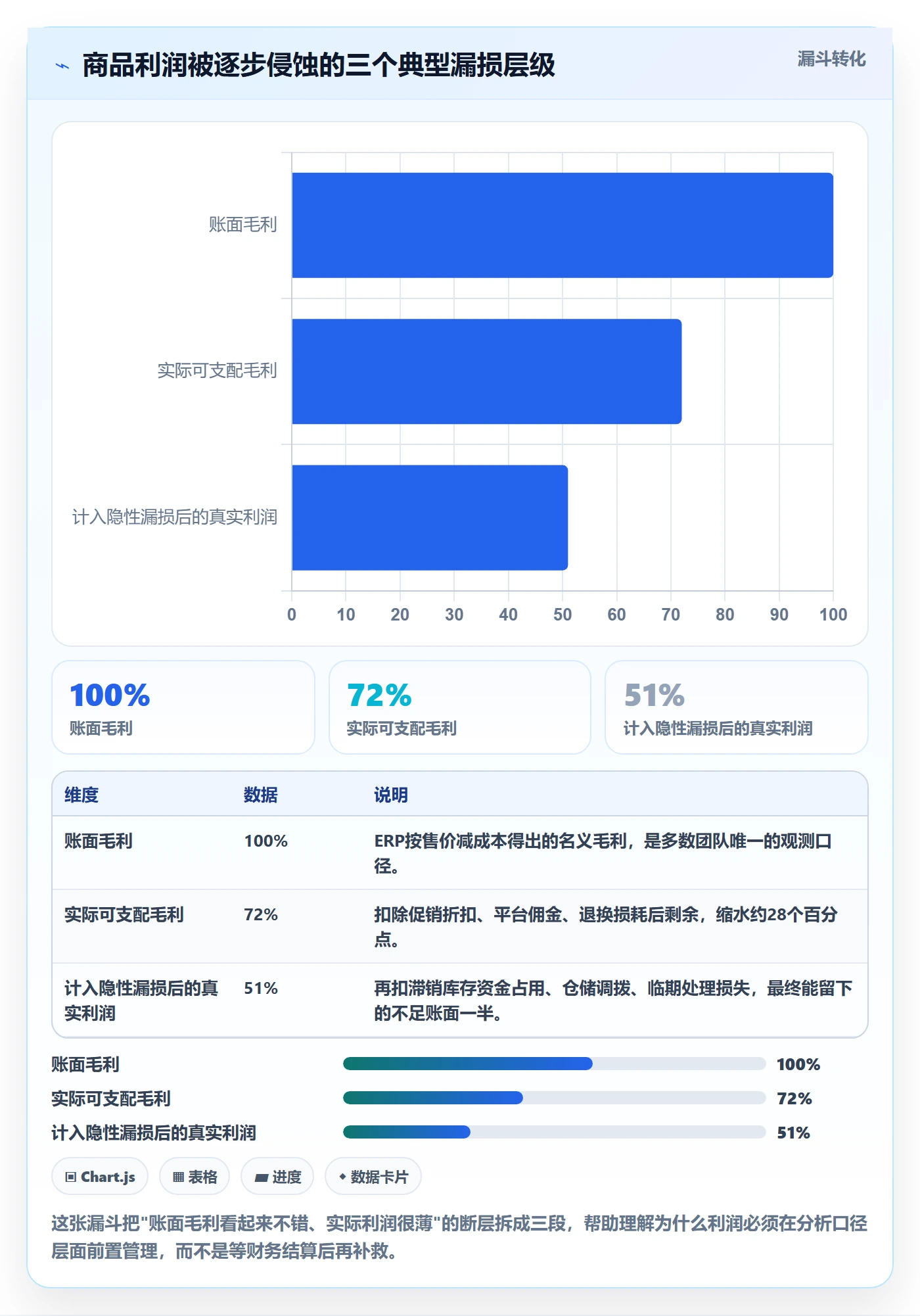Click the 计入隐性漏损后的真实利润 chart bar

tap(430, 517)
